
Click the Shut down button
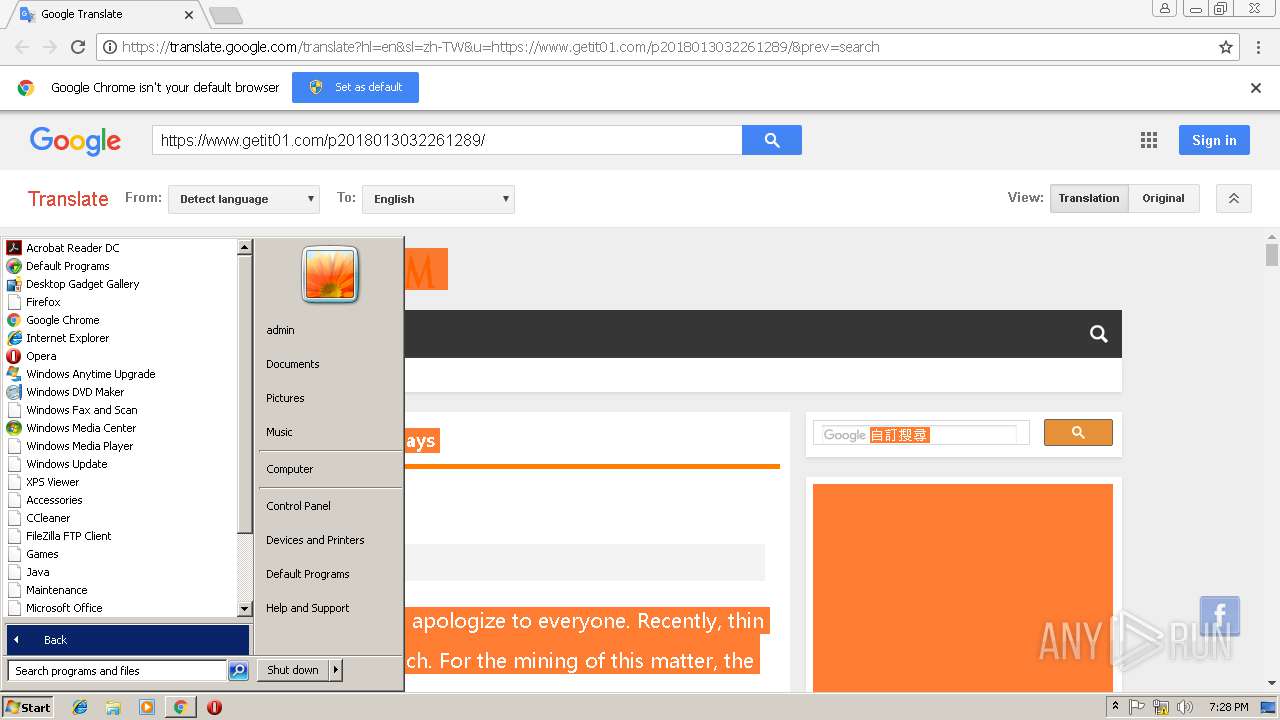point(293,670)
